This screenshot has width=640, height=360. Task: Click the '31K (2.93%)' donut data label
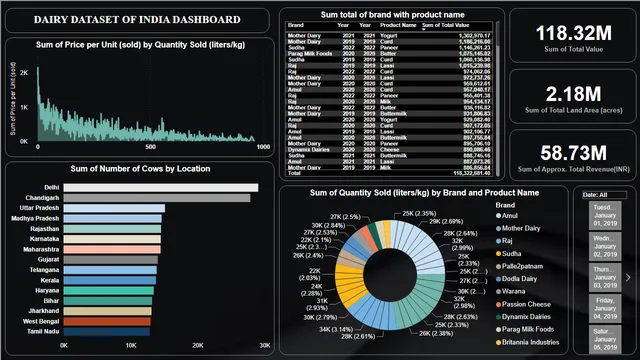coord(317,304)
